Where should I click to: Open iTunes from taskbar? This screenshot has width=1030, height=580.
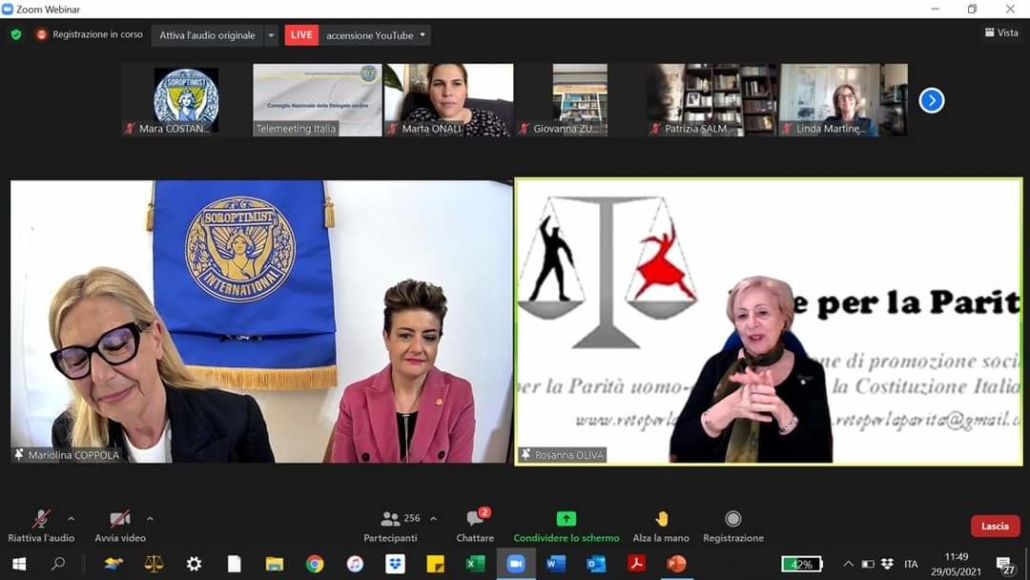(355, 564)
